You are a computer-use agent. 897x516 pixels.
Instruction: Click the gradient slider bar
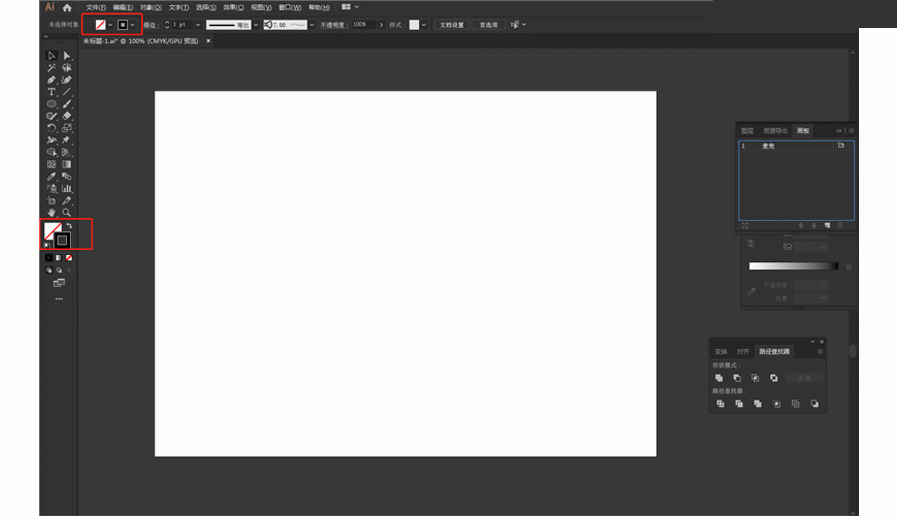pos(793,266)
